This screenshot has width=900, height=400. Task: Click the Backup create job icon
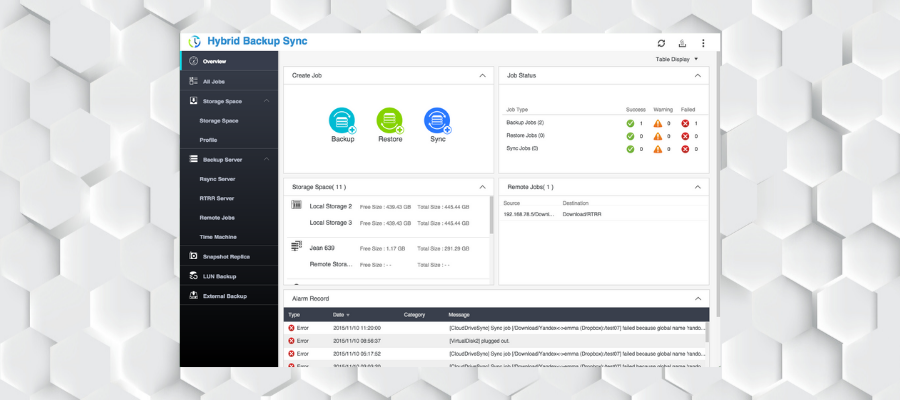click(x=342, y=121)
